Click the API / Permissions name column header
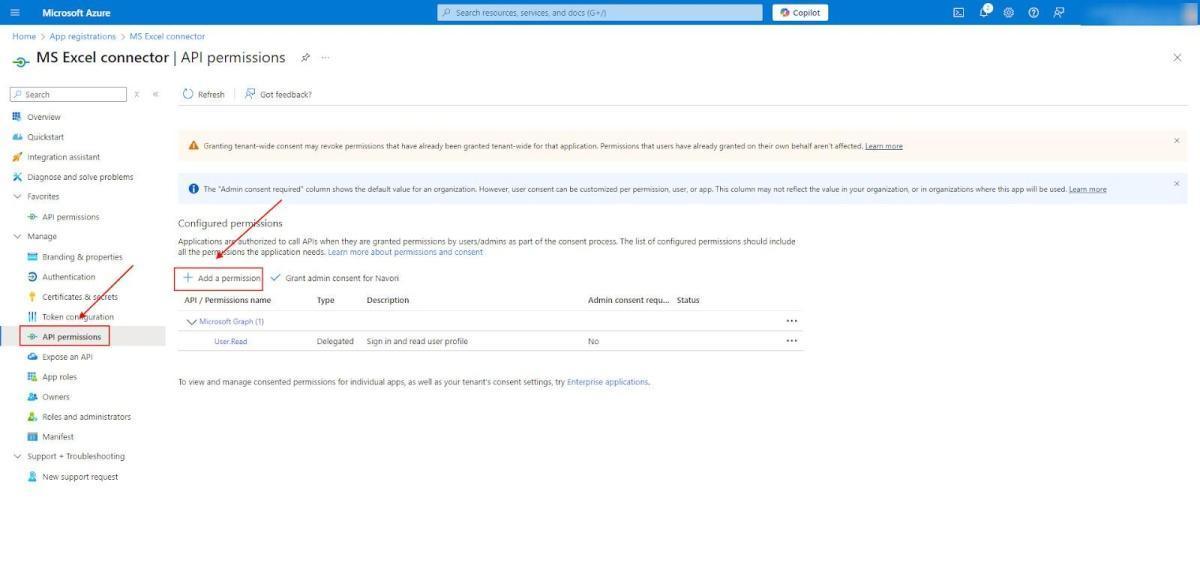The image size is (1200, 569). [228, 300]
